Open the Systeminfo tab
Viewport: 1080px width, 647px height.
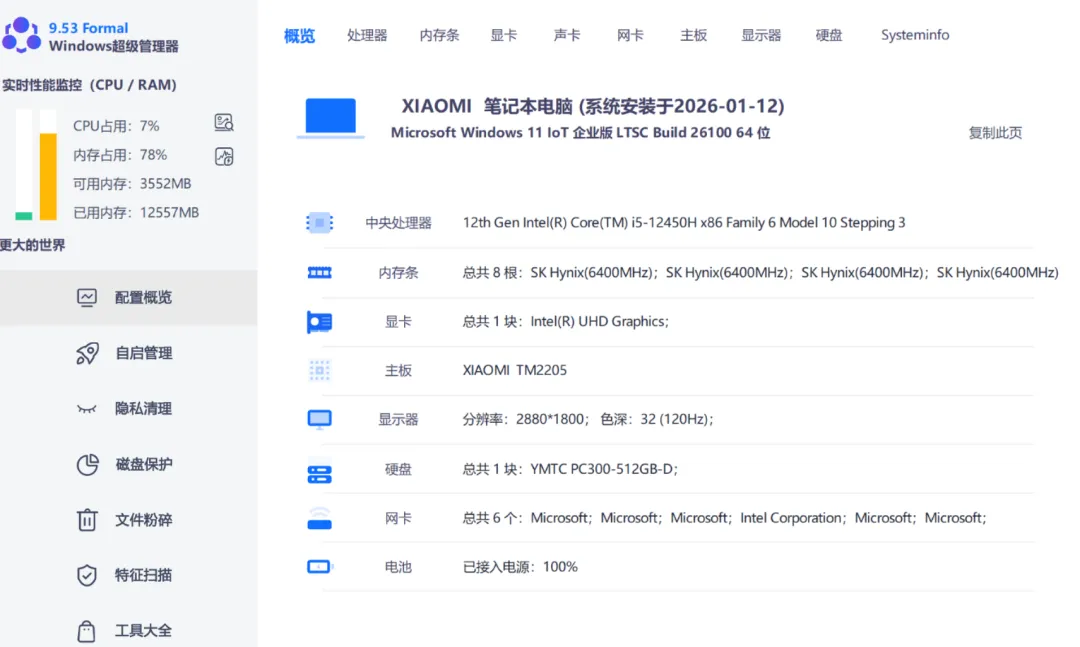tap(915, 35)
